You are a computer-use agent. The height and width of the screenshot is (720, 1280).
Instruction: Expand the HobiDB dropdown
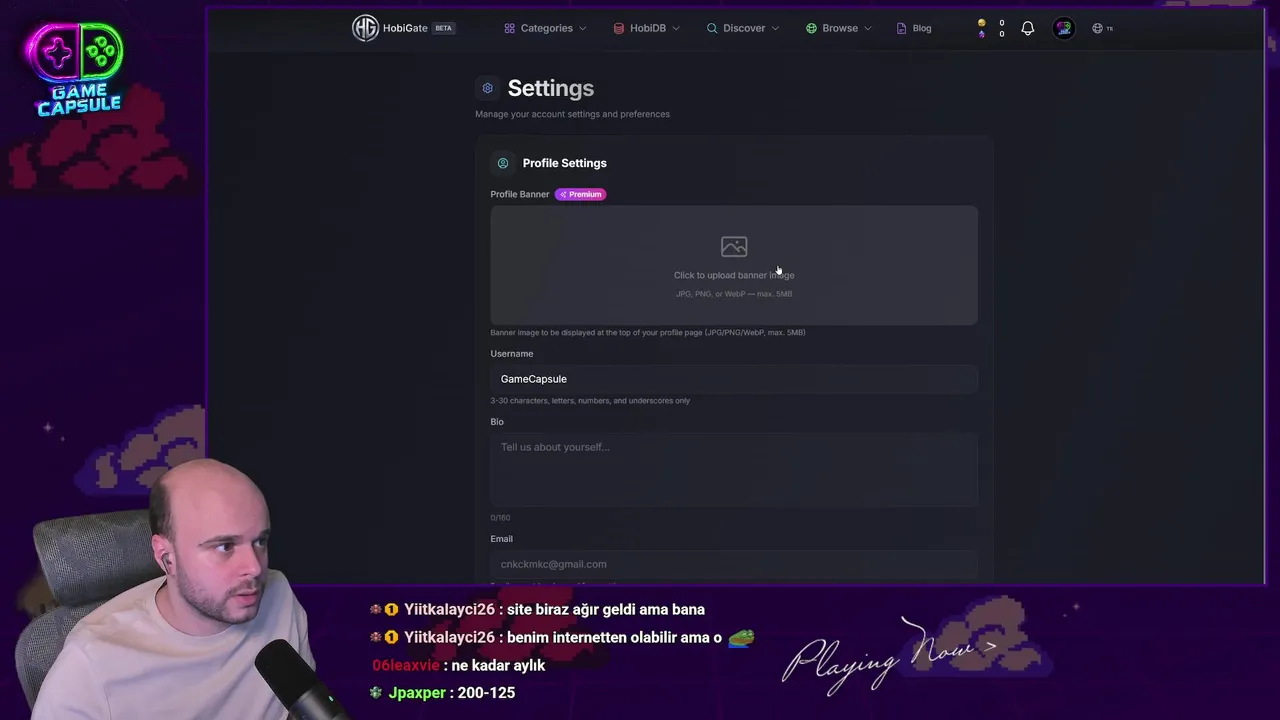(647, 28)
